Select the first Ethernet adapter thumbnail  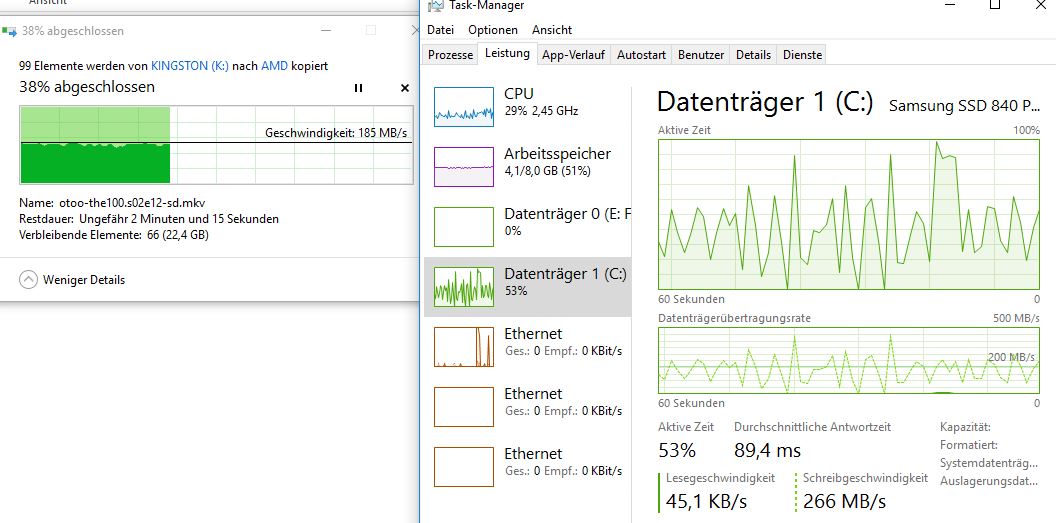click(x=464, y=346)
